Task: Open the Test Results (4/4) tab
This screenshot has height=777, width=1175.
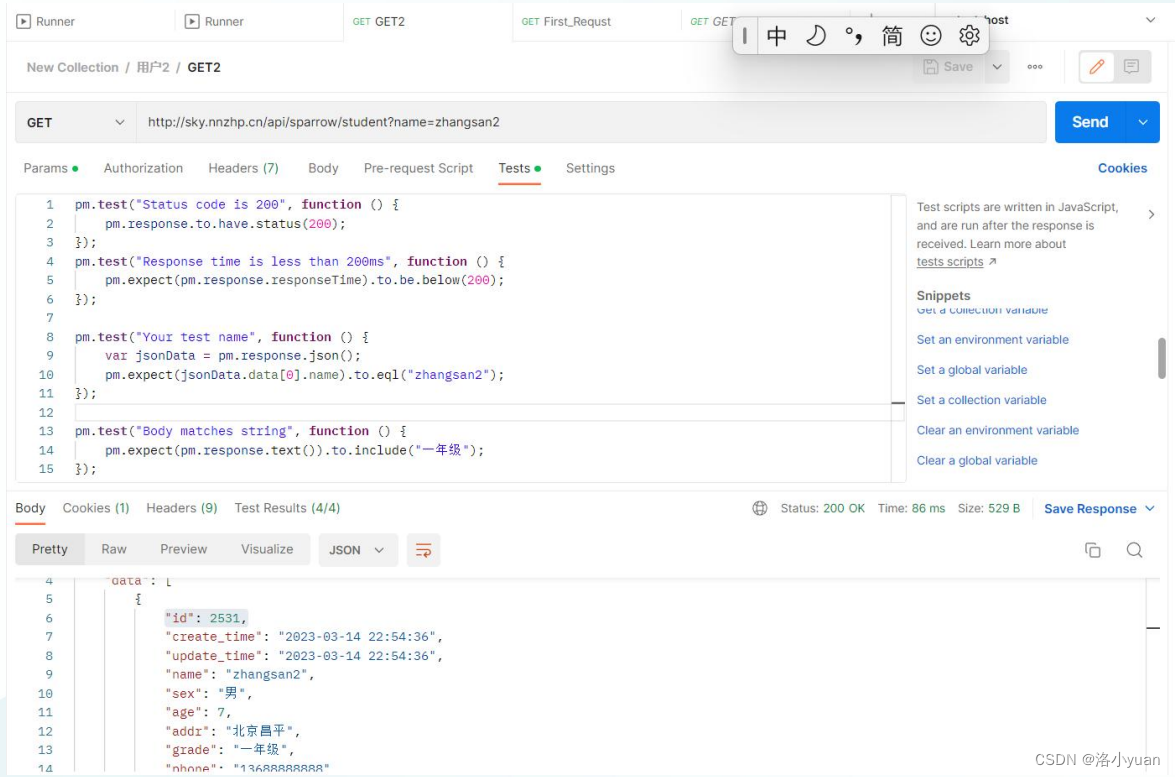Action: (287, 508)
